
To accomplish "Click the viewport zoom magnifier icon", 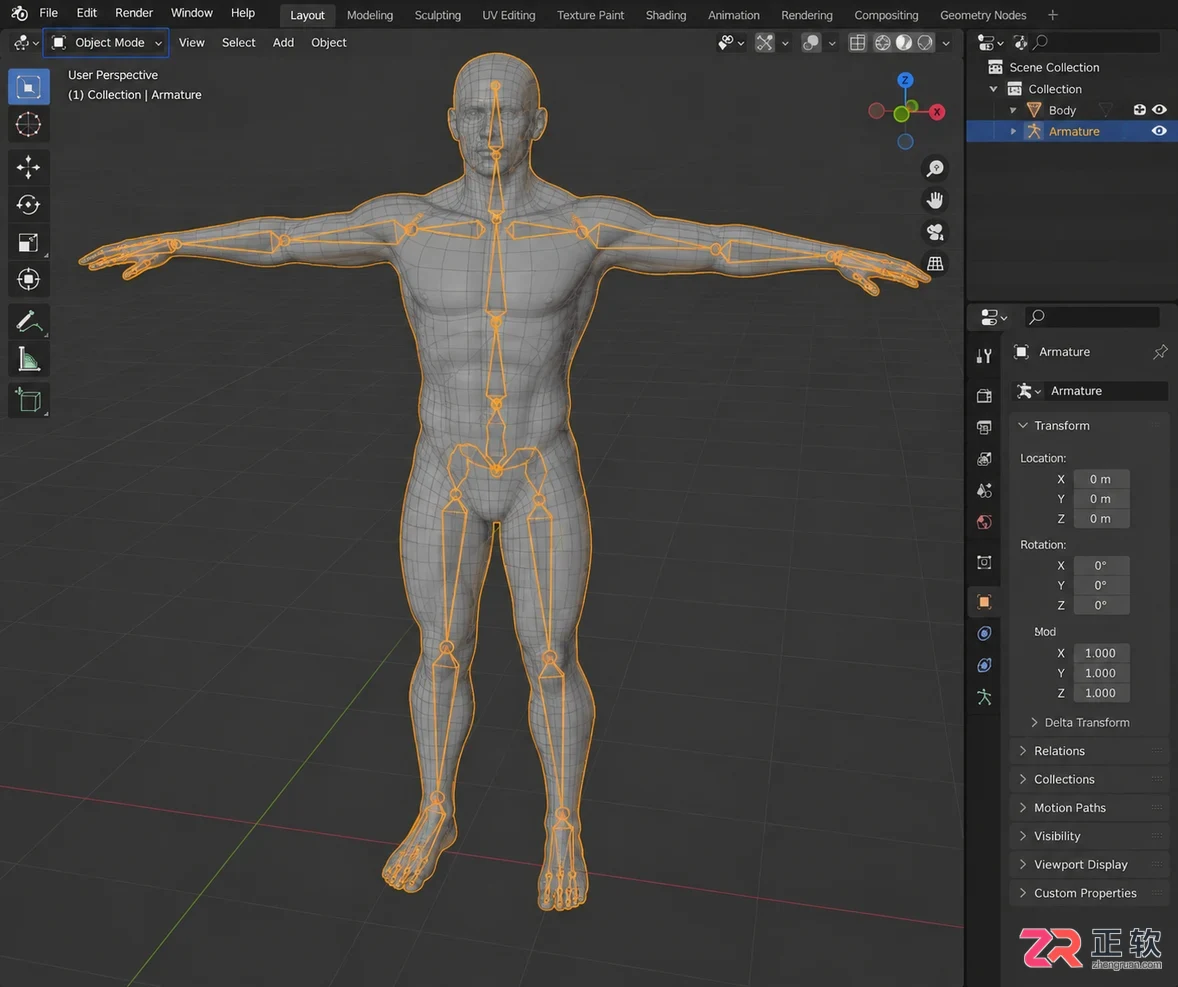I will 935,168.
